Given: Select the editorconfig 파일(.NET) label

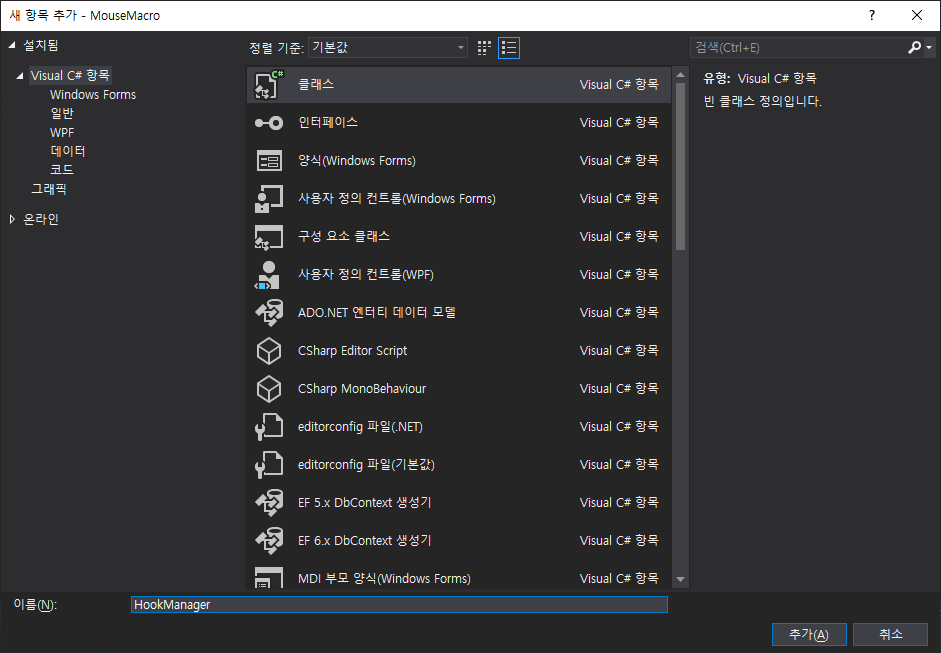Looking at the screenshot, I should (360, 427).
